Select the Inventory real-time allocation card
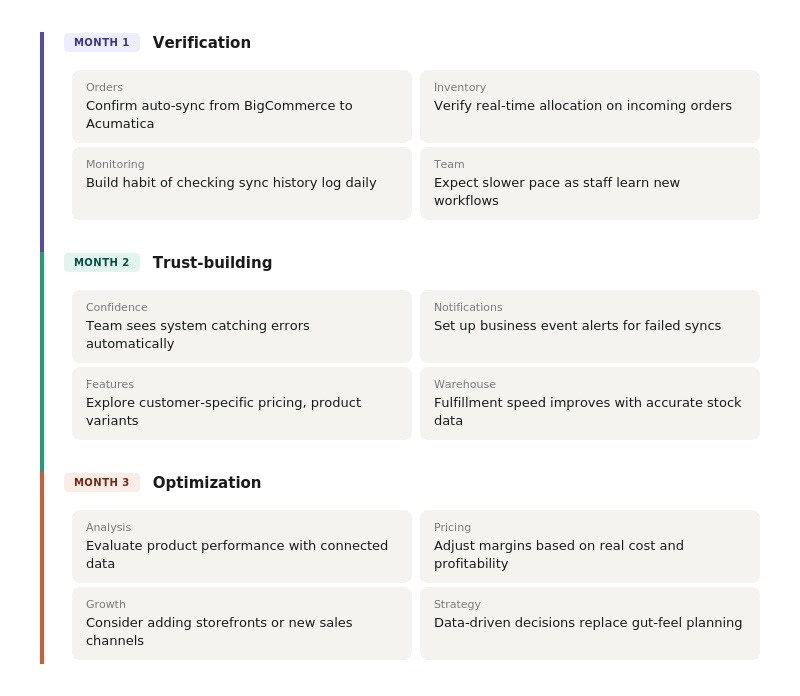Screen dimensions: 800x696 tap(590, 106)
